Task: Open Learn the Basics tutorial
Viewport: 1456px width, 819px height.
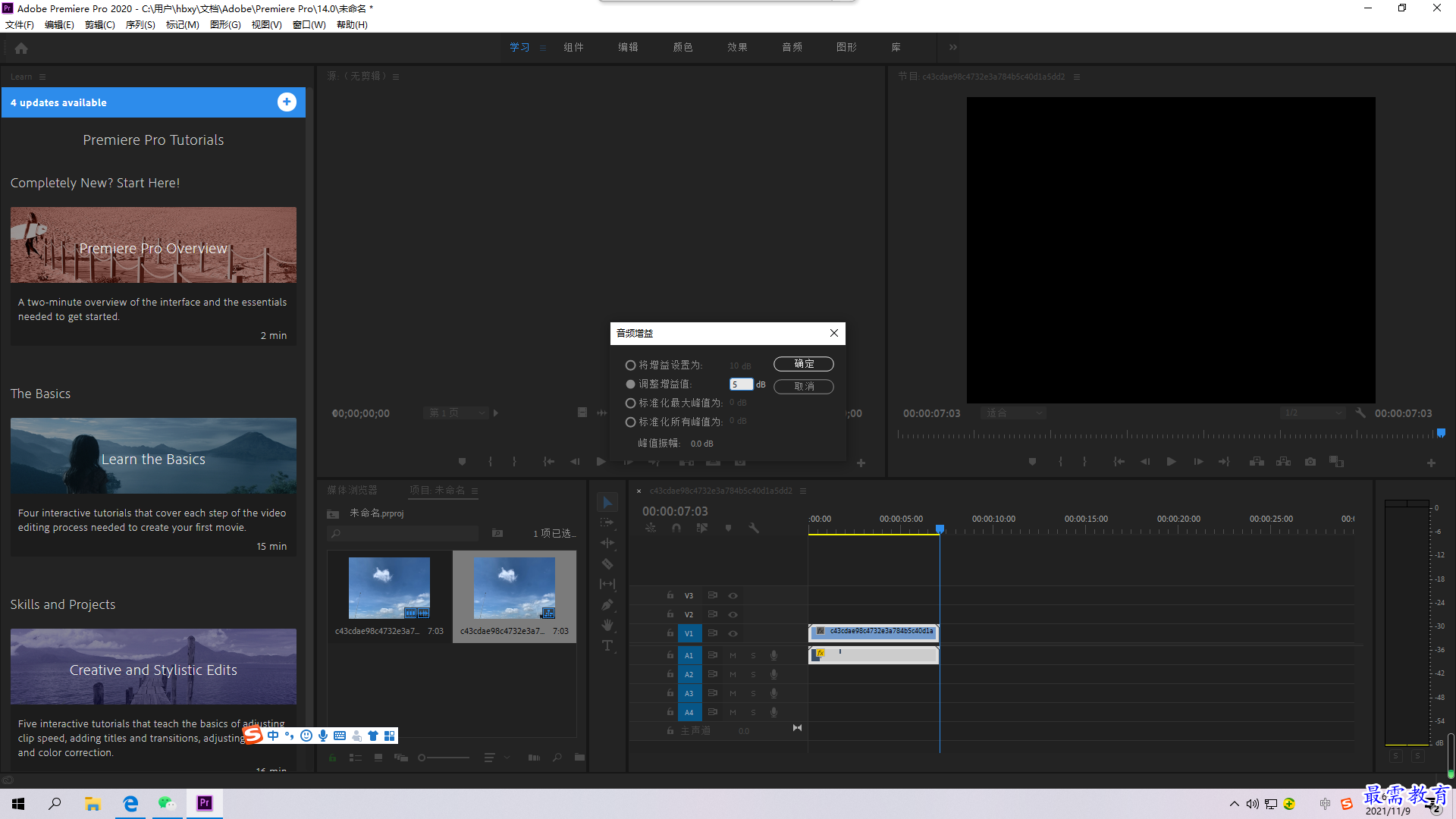Action: (153, 457)
